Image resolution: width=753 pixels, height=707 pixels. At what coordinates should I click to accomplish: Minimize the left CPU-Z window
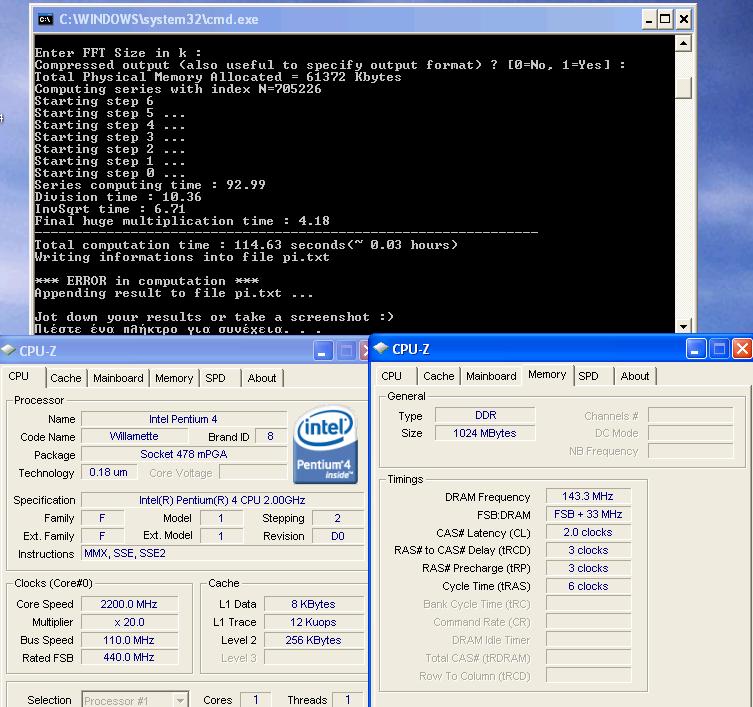(x=322, y=351)
